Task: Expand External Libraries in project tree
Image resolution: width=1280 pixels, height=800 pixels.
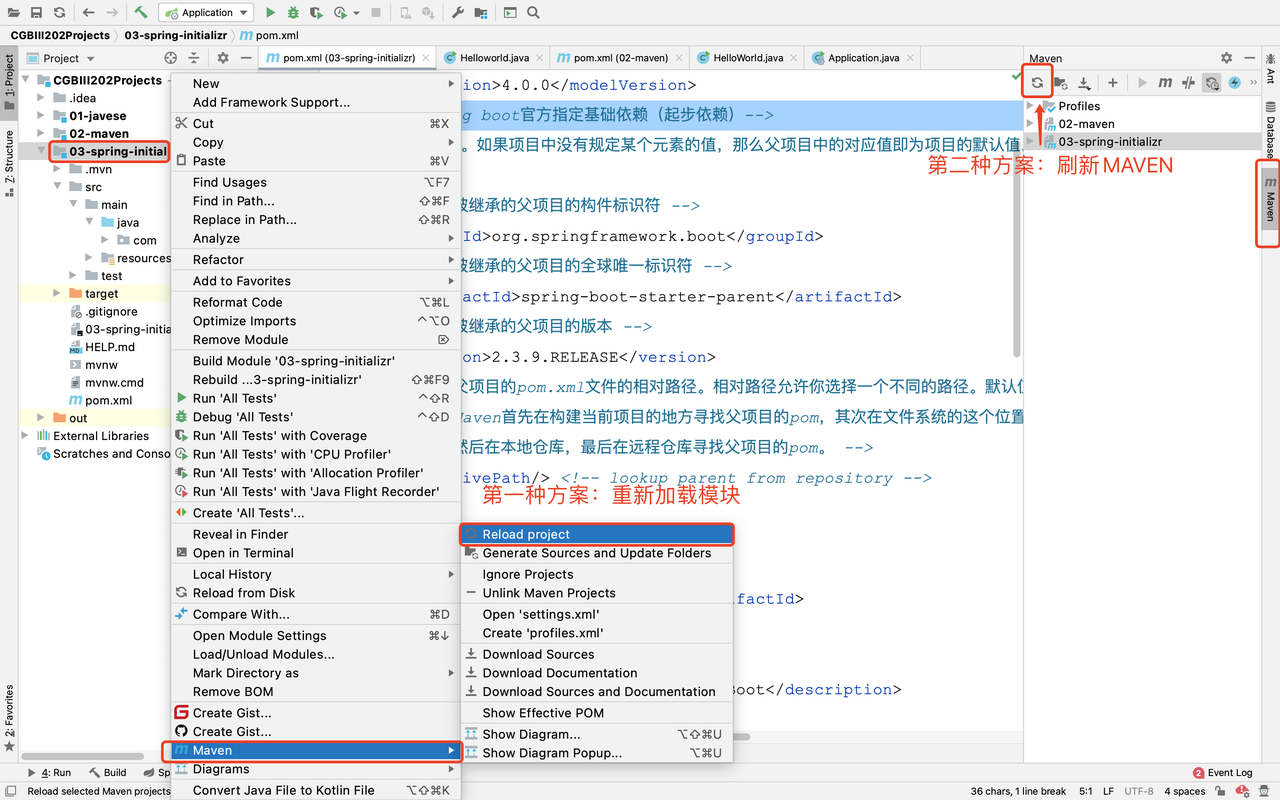Action: click(x=25, y=436)
